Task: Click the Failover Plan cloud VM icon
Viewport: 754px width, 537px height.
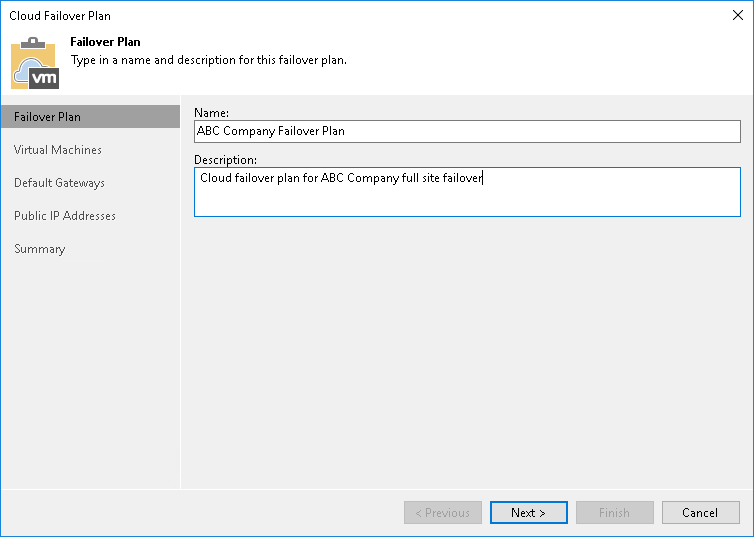Action: click(35, 63)
